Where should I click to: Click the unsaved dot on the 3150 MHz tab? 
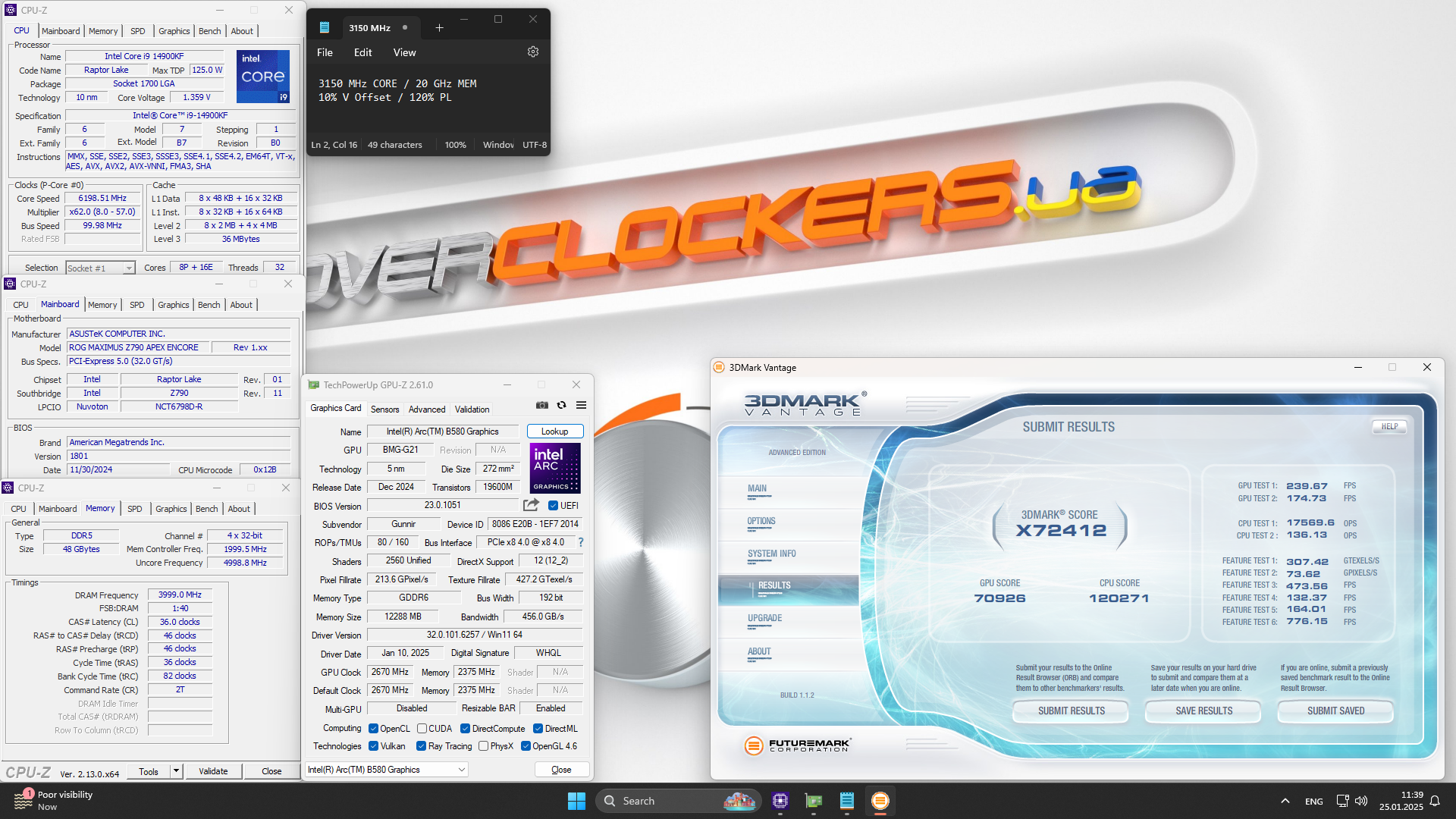point(405,28)
